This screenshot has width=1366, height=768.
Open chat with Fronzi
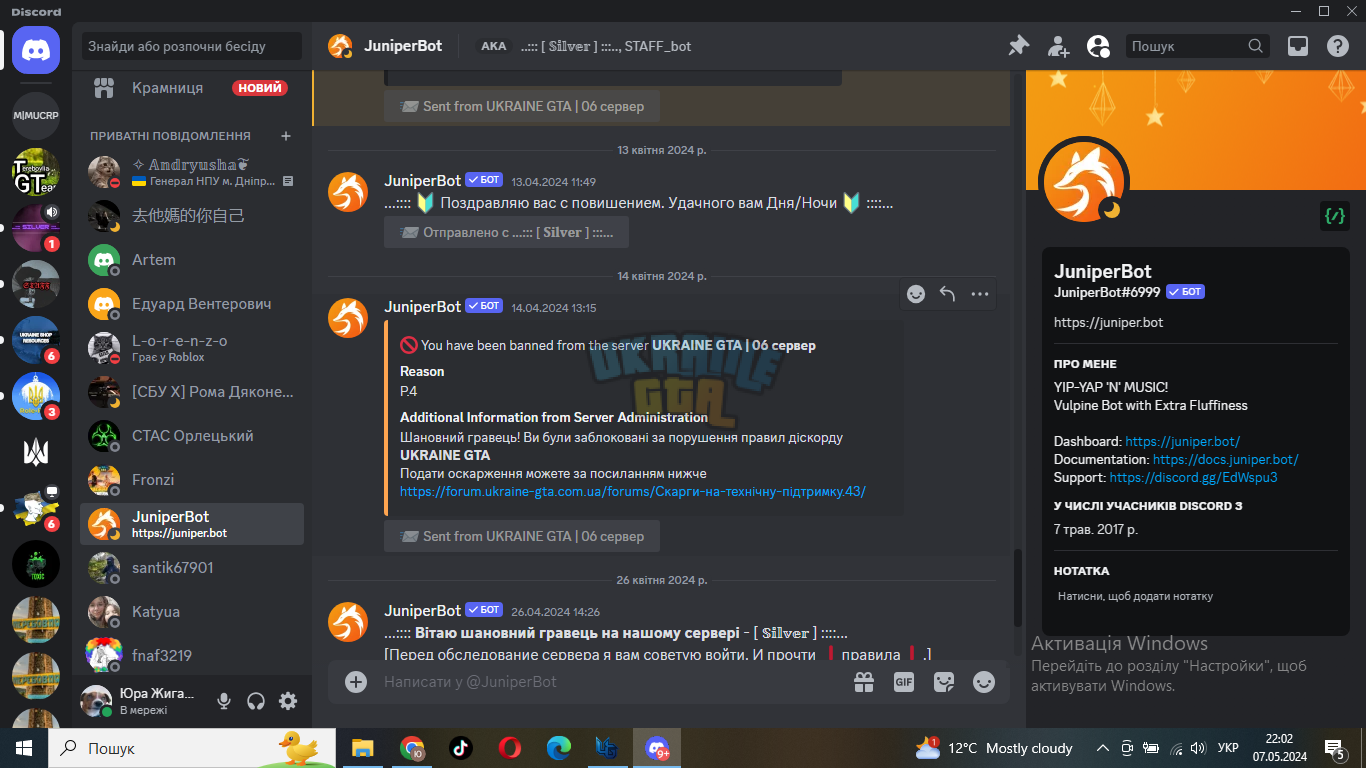191,480
